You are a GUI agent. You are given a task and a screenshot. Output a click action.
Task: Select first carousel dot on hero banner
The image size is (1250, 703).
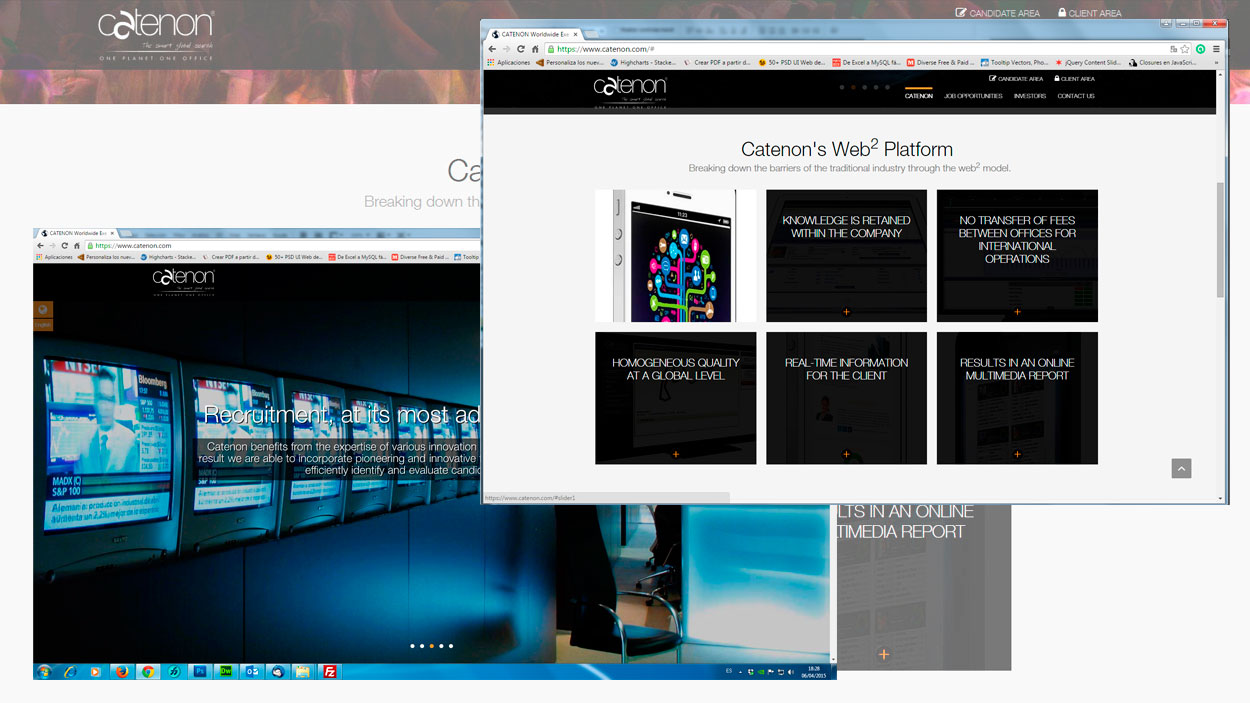[x=412, y=646]
